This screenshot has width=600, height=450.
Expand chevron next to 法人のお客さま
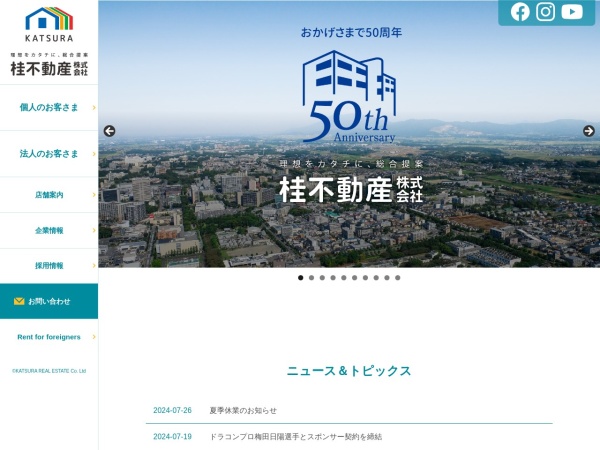(x=94, y=154)
